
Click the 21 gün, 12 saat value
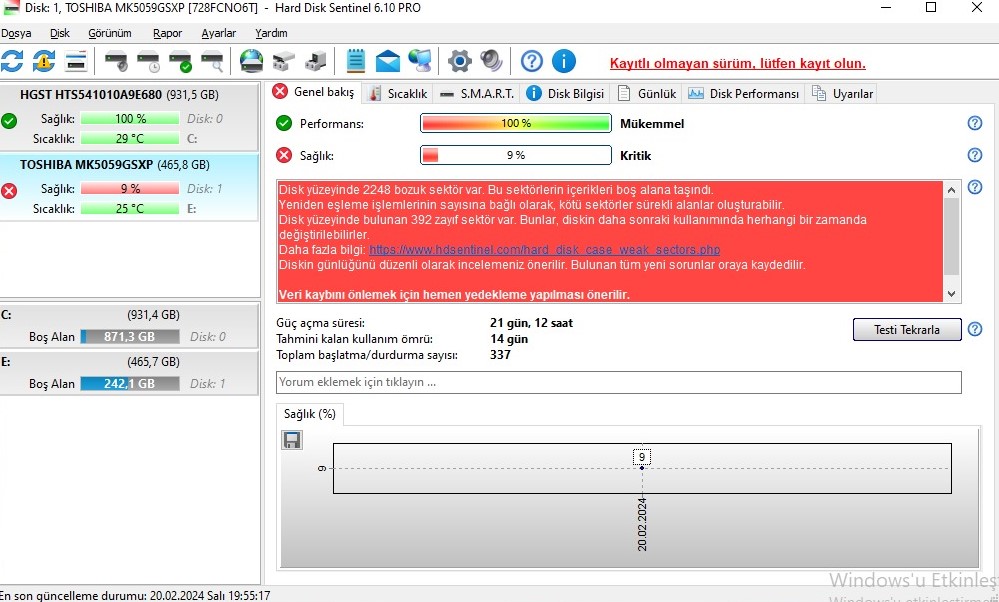[531, 323]
